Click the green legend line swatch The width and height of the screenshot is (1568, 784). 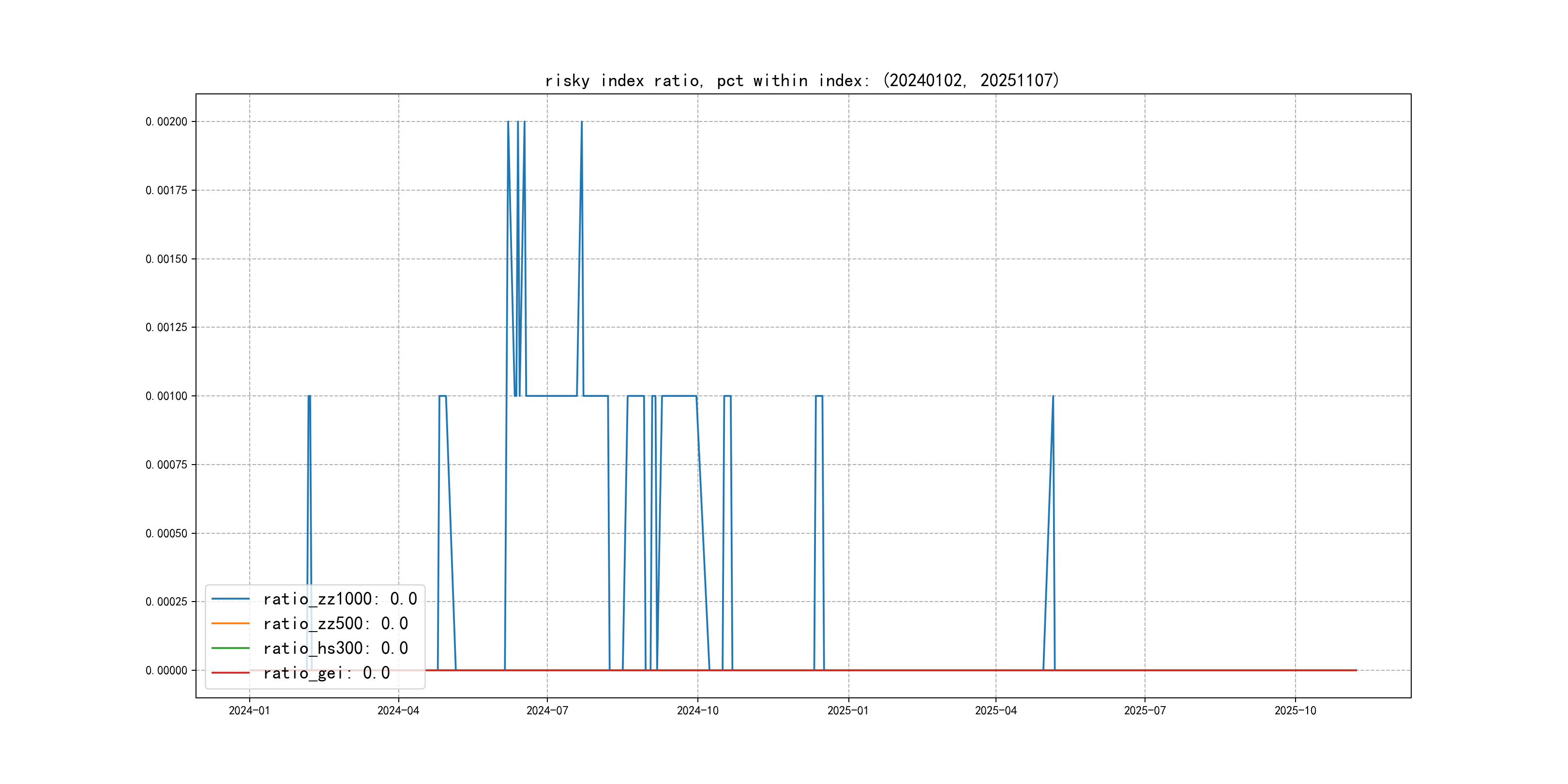pos(230,648)
